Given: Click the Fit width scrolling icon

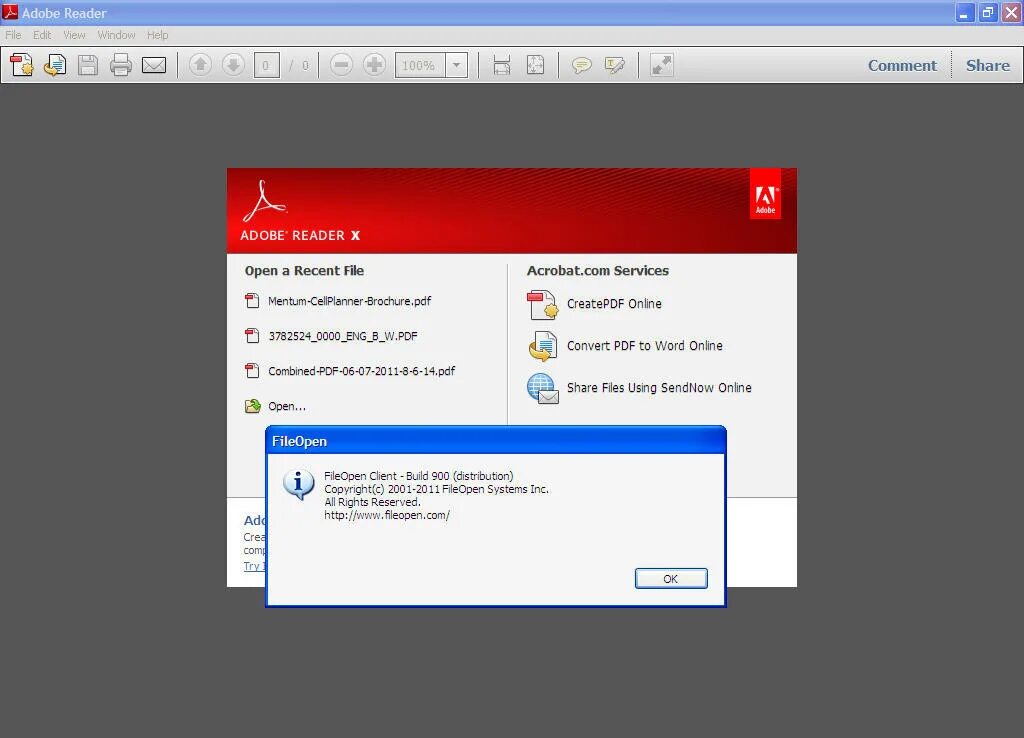Looking at the screenshot, I should pos(502,65).
